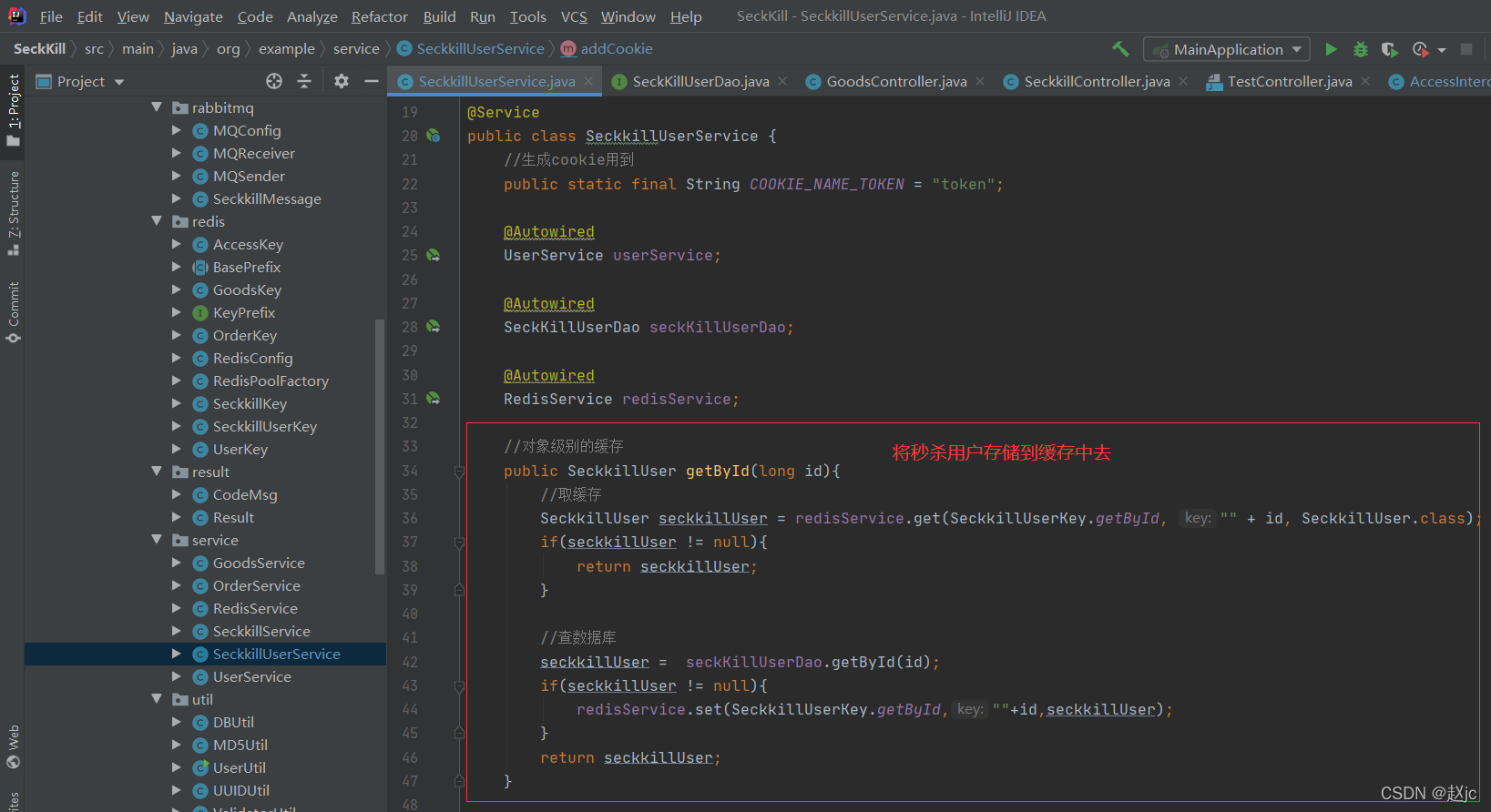1491x812 pixels.
Task: Hide the Project panel with minus icon
Action: 371,81
